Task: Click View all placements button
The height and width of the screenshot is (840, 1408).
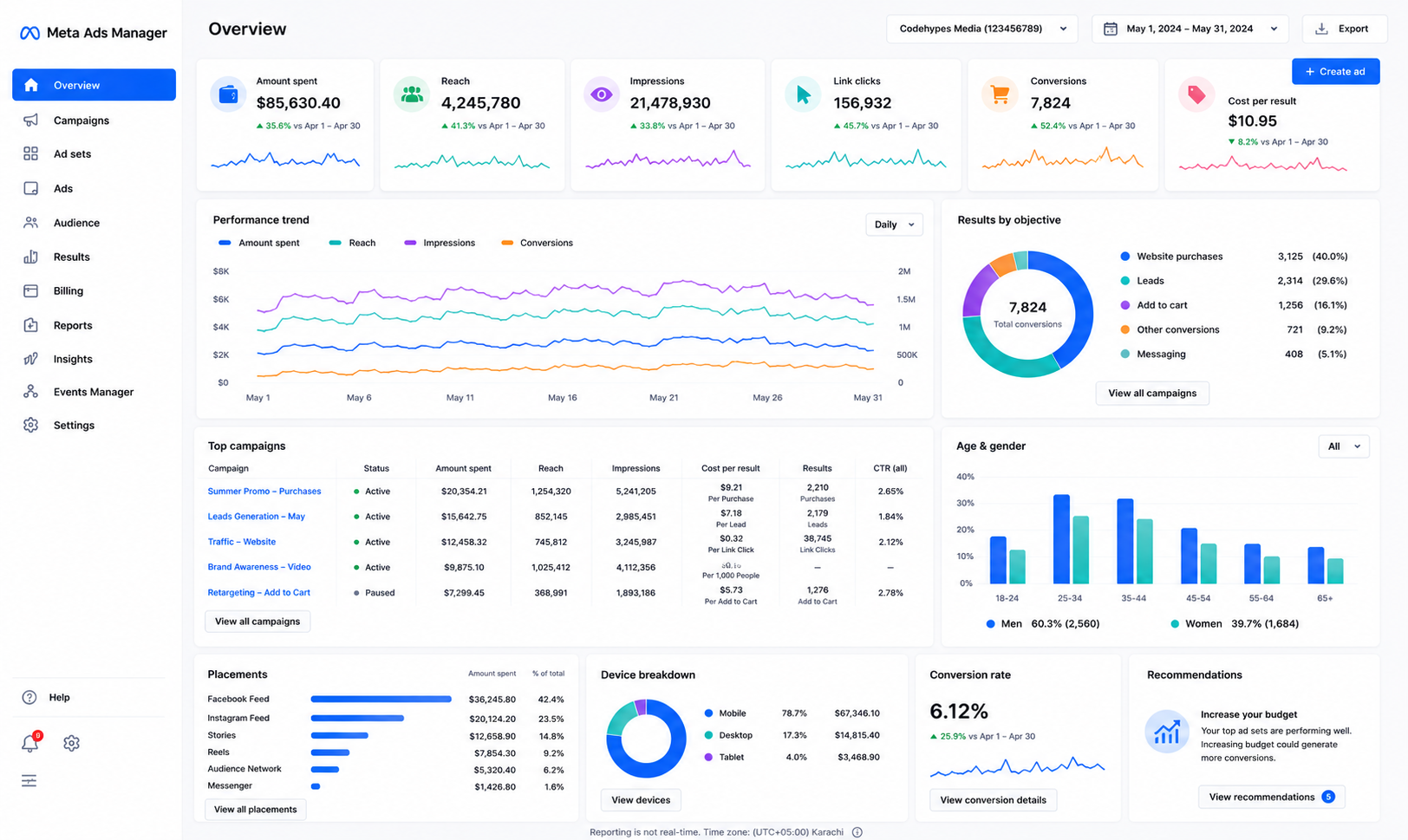Action: [255, 809]
